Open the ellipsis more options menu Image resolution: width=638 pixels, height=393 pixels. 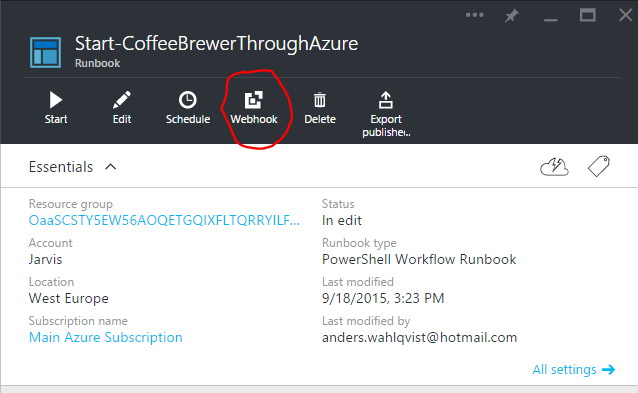pos(474,15)
